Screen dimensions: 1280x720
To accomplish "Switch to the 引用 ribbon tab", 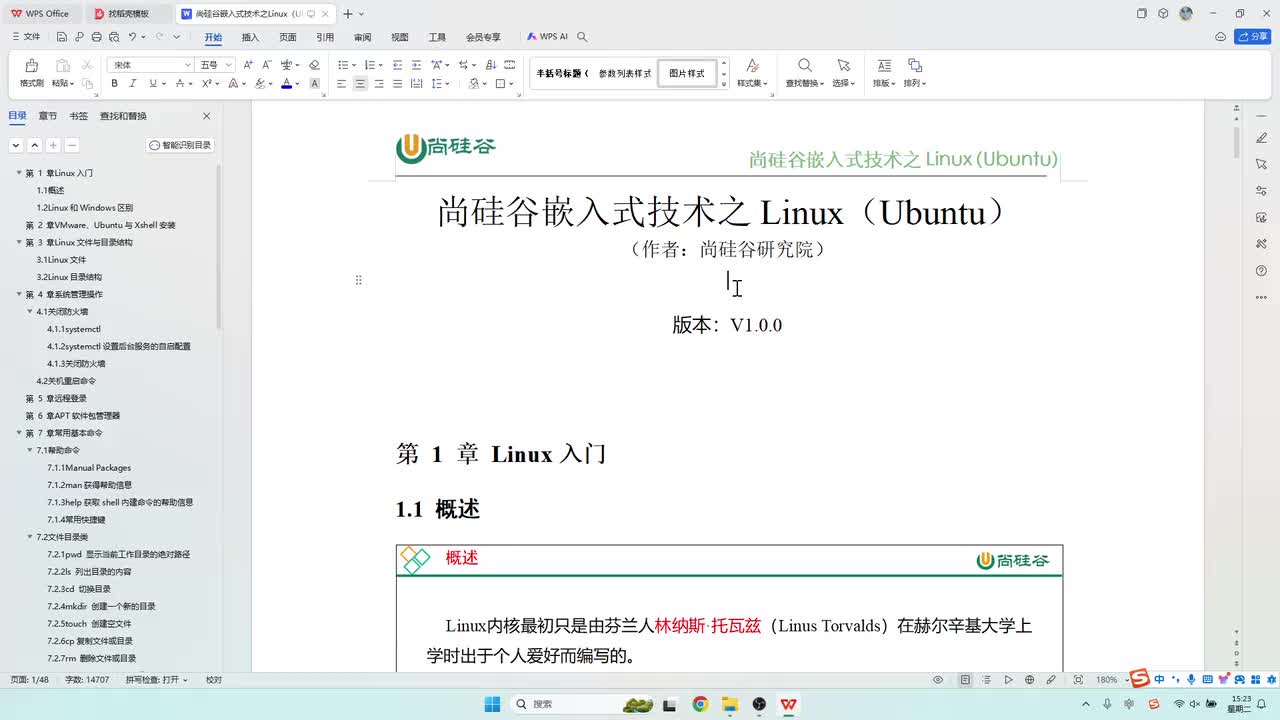I will pos(325,37).
